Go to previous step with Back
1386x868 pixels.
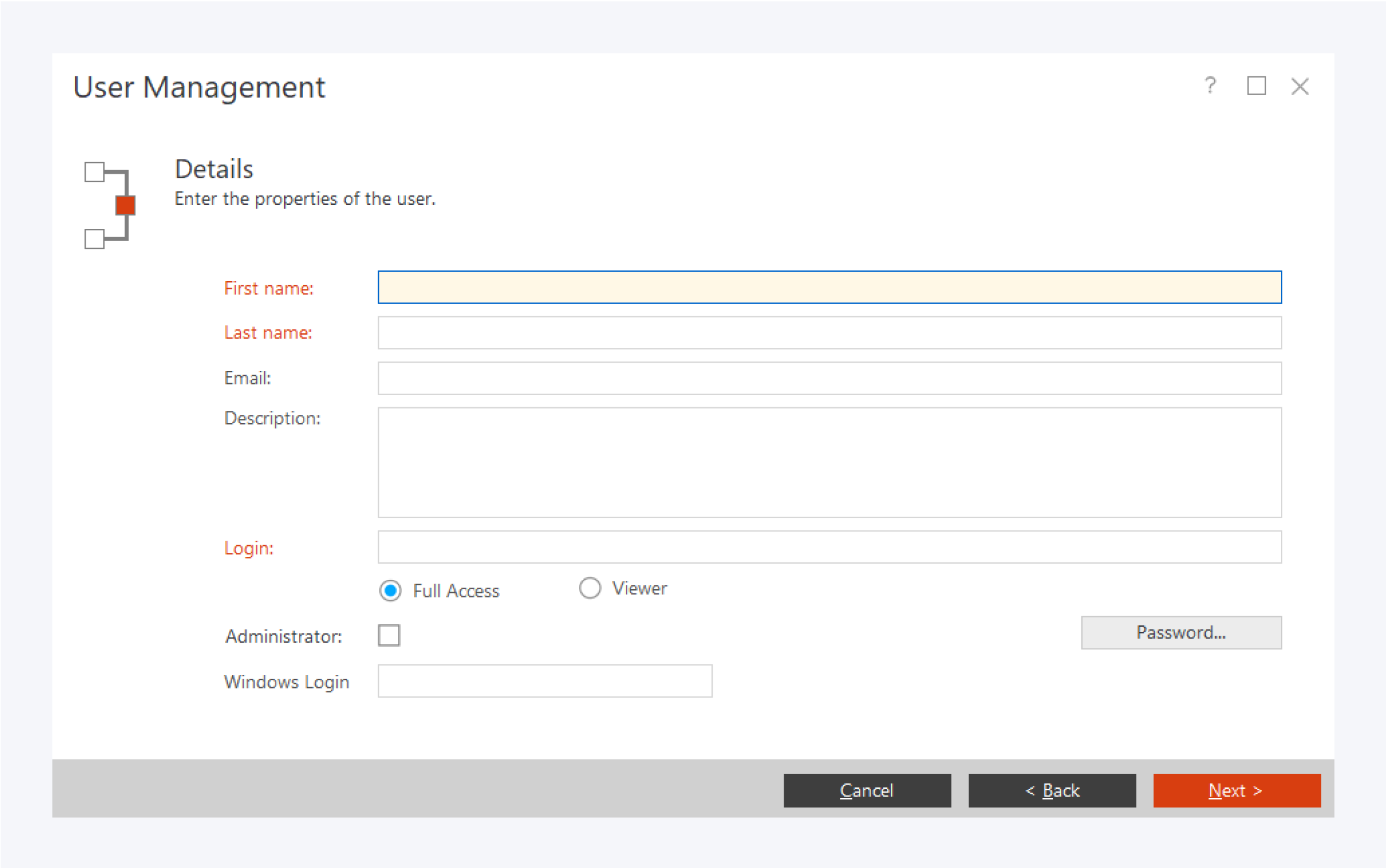pos(1051,791)
